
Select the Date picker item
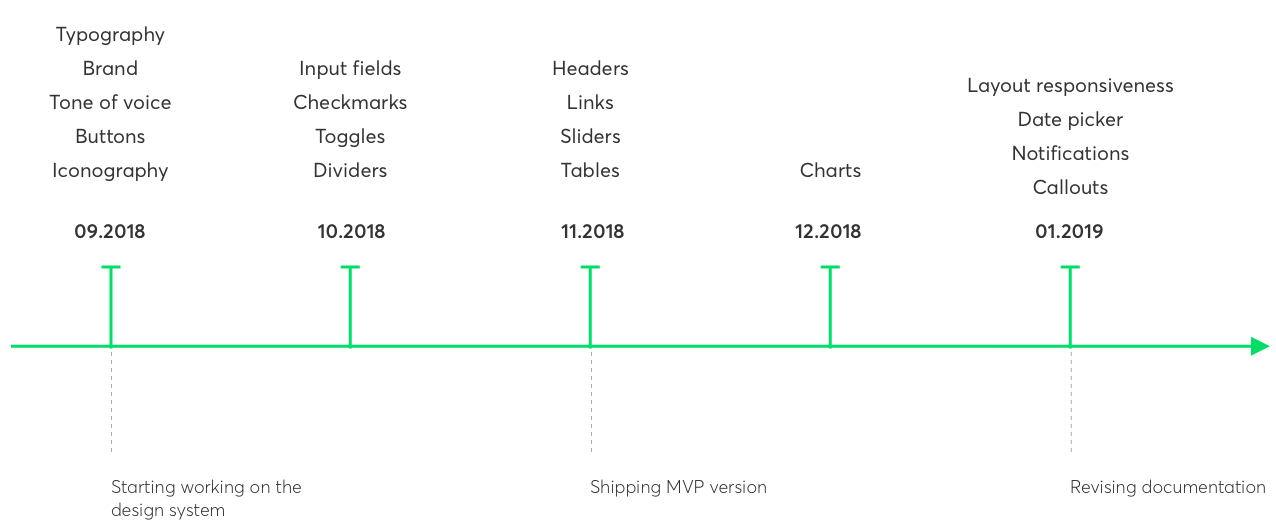[x=1070, y=120]
